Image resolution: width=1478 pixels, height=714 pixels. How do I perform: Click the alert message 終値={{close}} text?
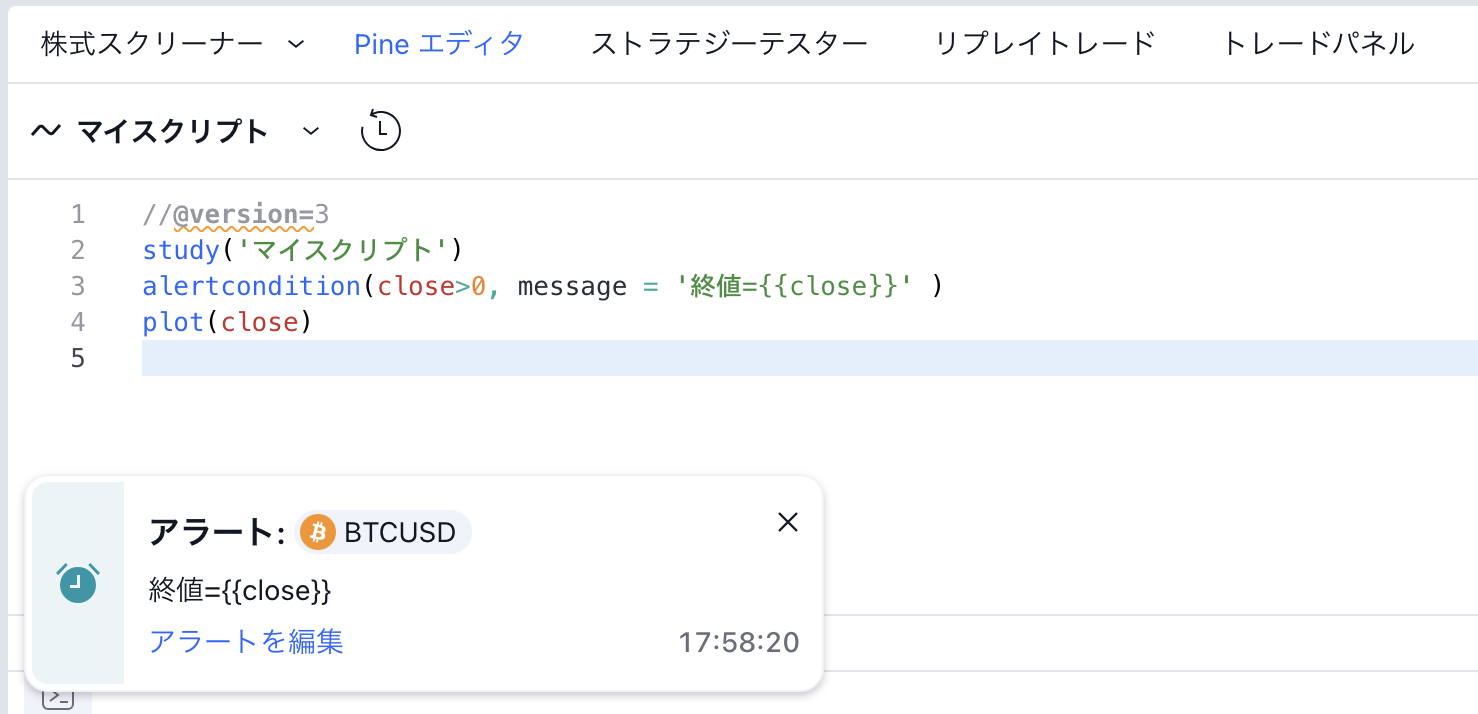click(240, 591)
